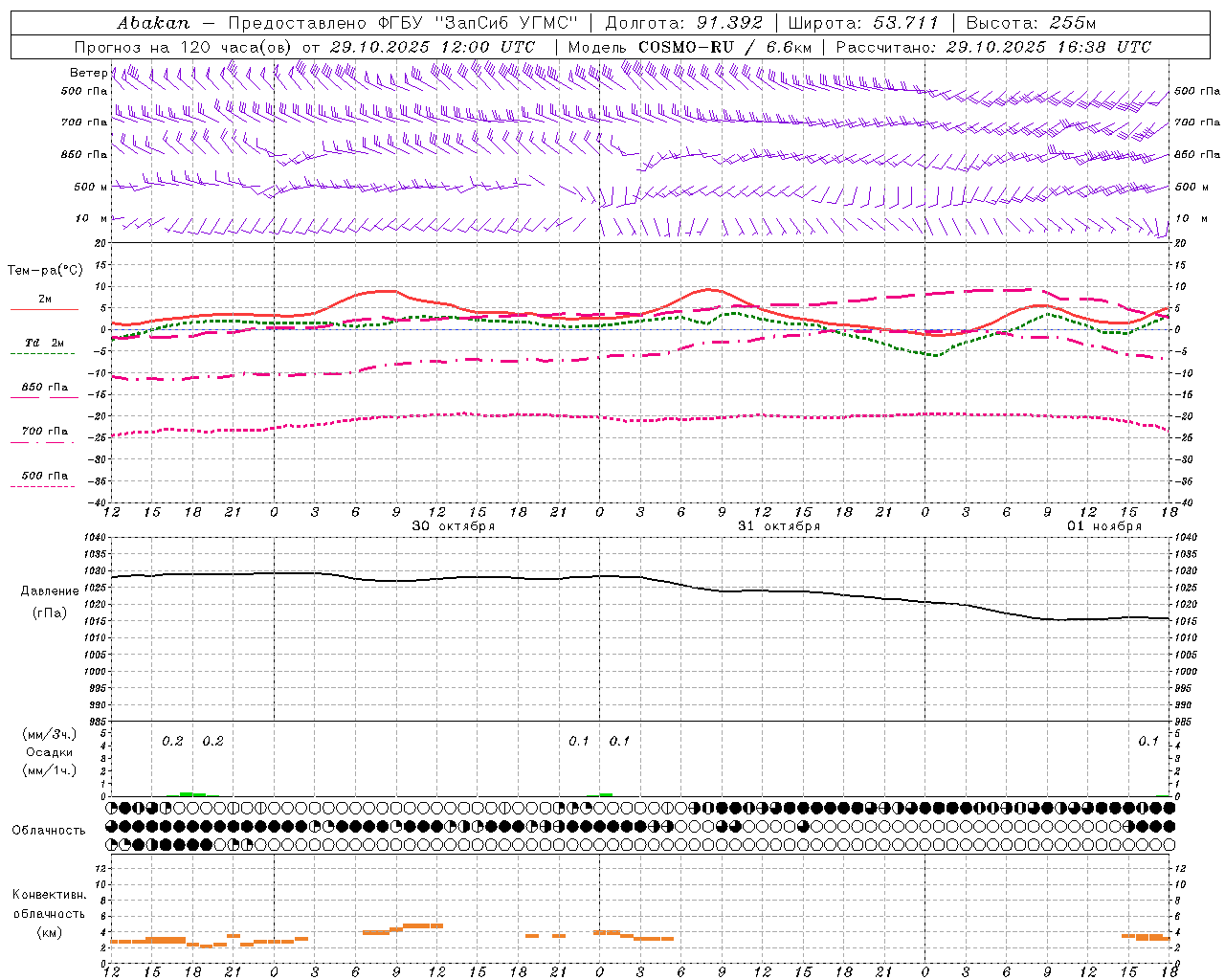Click the 31 октября date label
1225x980 pixels.
pyautogui.click(x=779, y=526)
